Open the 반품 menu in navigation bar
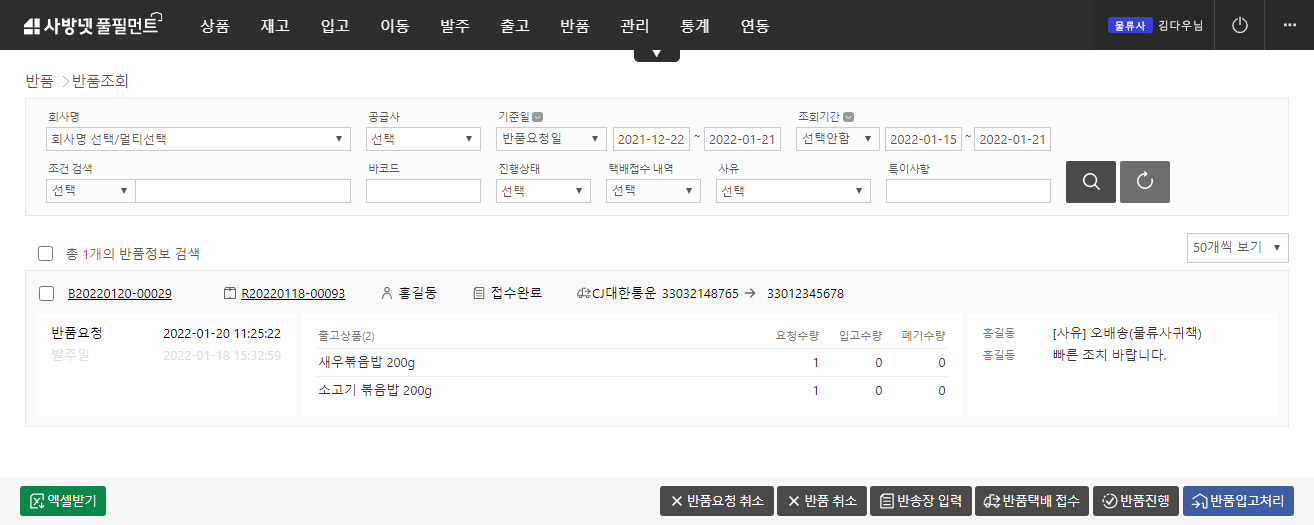The height and width of the screenshot is (525, 1314). pyautogui.click(x=575, y=26)
